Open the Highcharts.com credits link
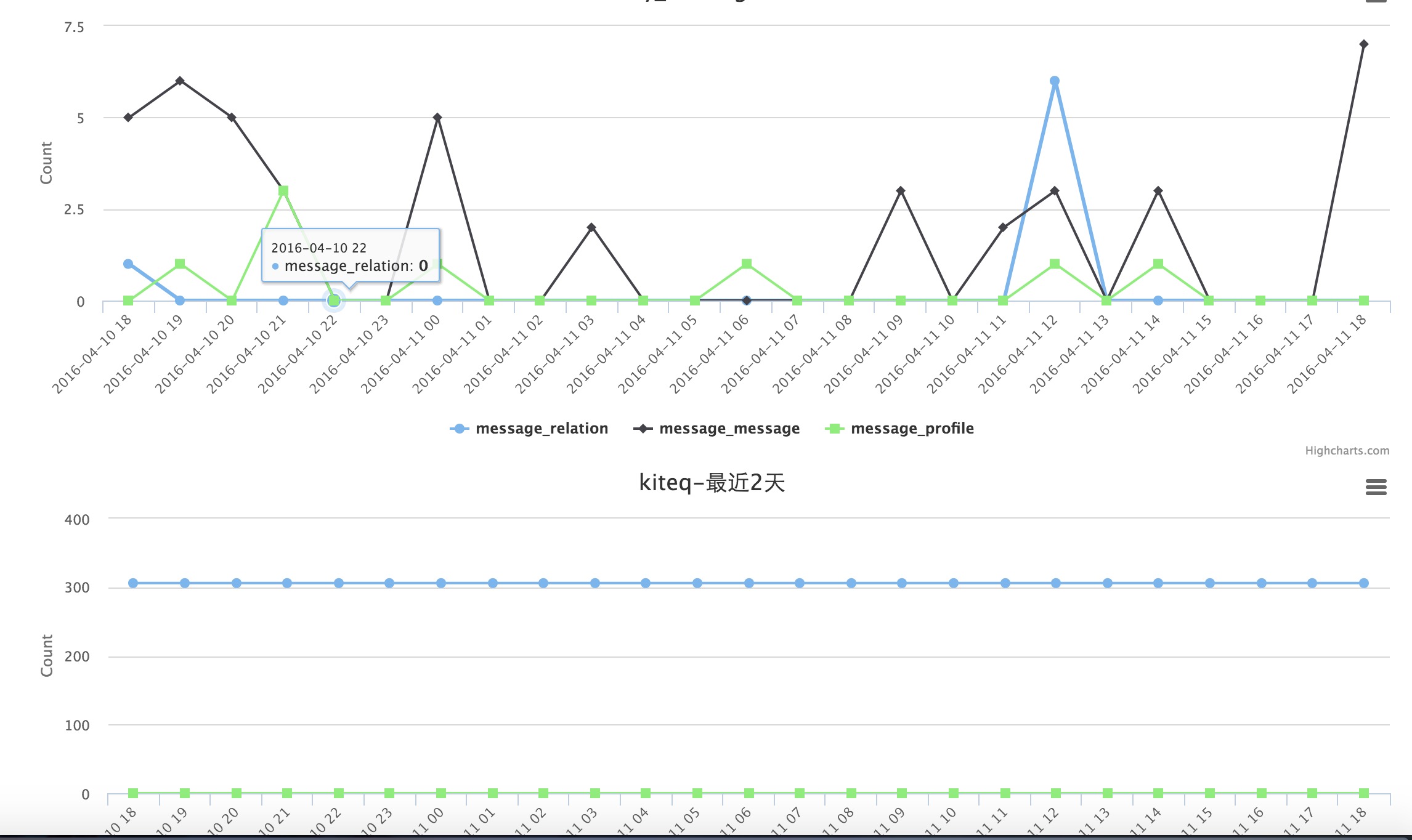 click(x=1347, y=451)
